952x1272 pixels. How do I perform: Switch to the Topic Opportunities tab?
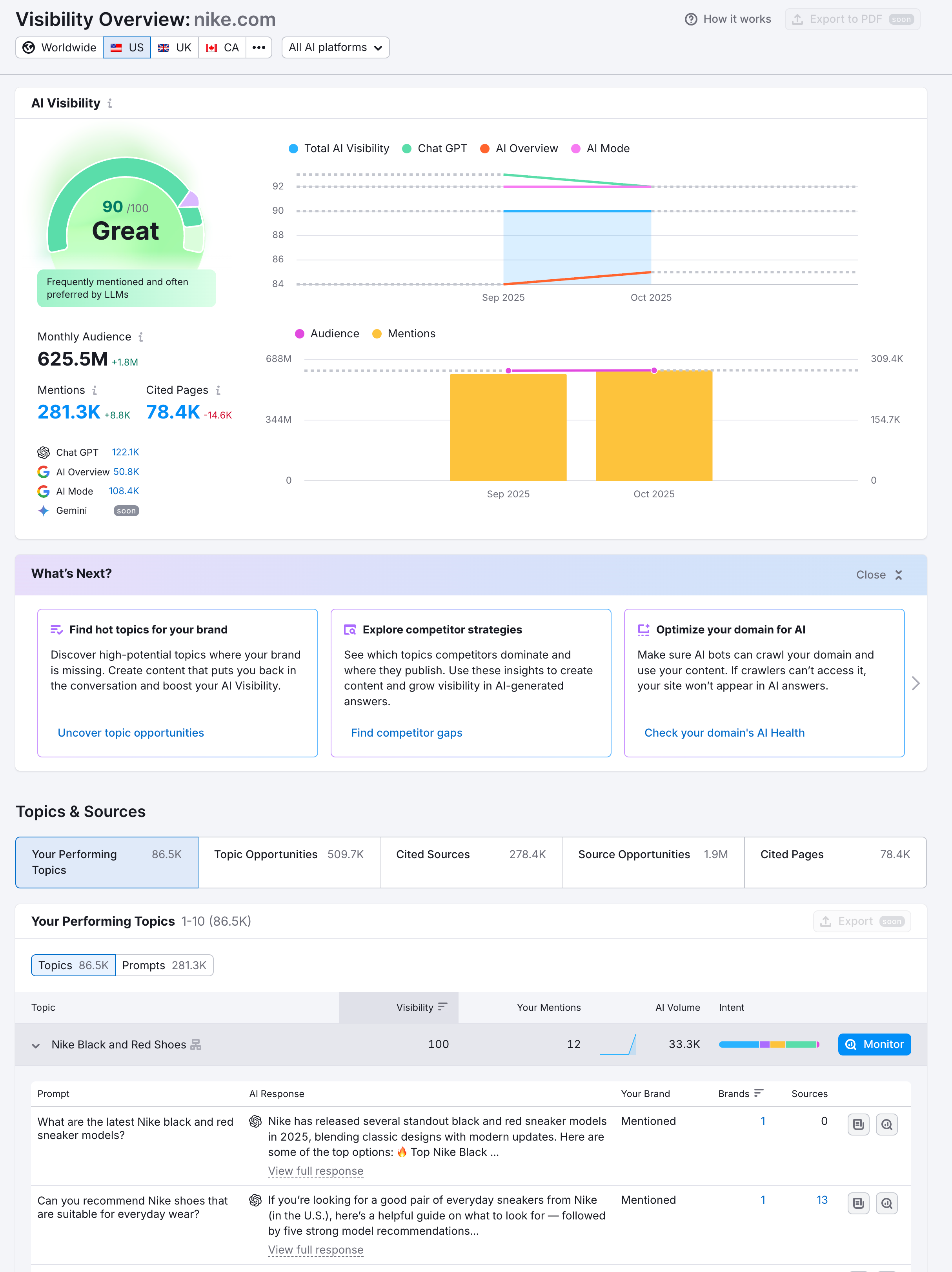pos(288,862)
